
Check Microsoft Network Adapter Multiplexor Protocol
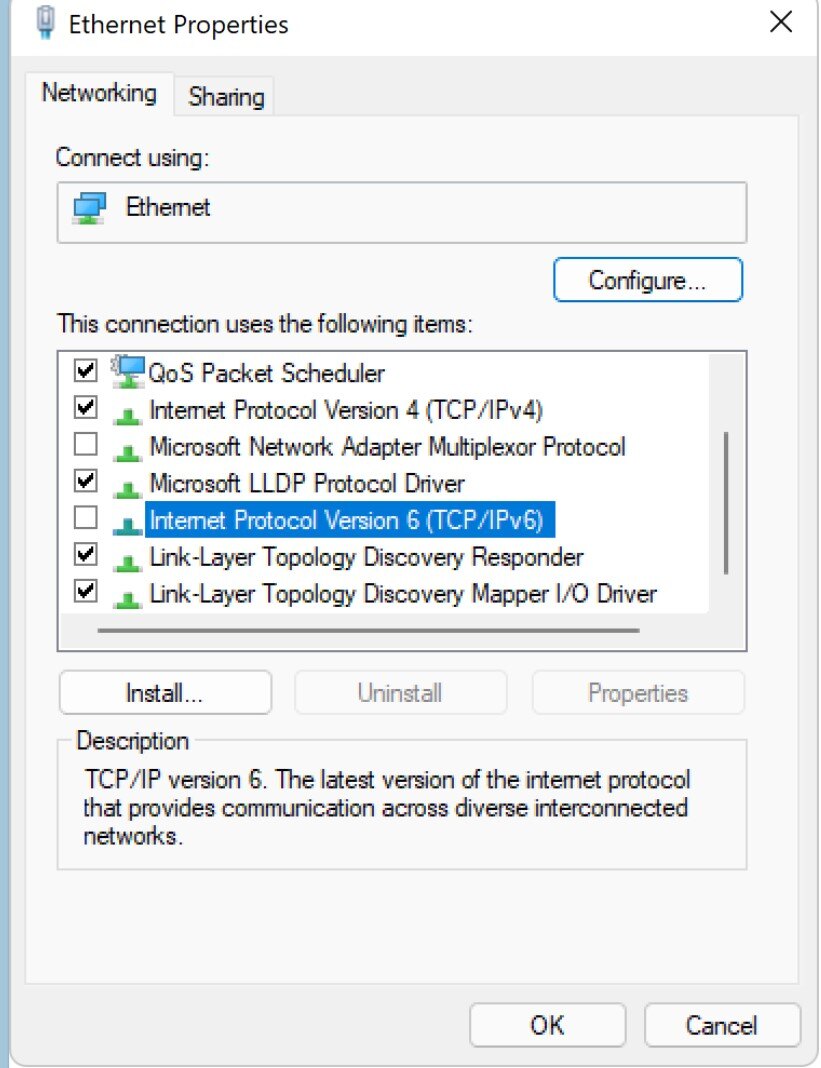tap(85, 444)
